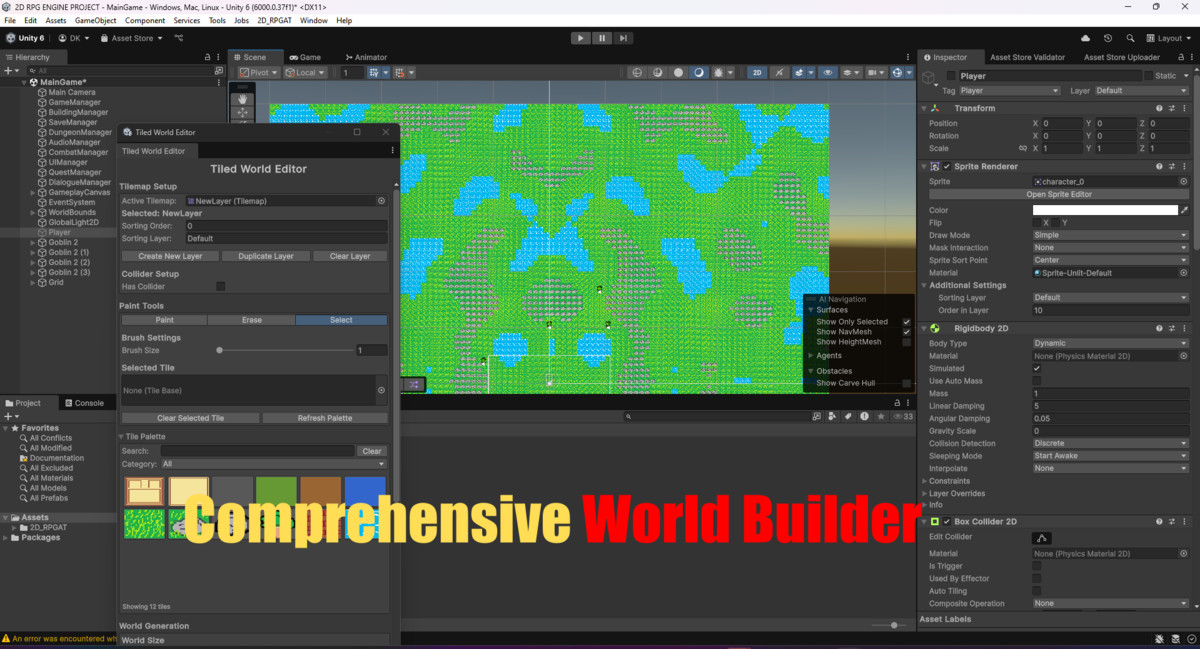This screenshot has height=649, width=1200.
Task: Switch to the Game tab
Action: coord(304,57)
